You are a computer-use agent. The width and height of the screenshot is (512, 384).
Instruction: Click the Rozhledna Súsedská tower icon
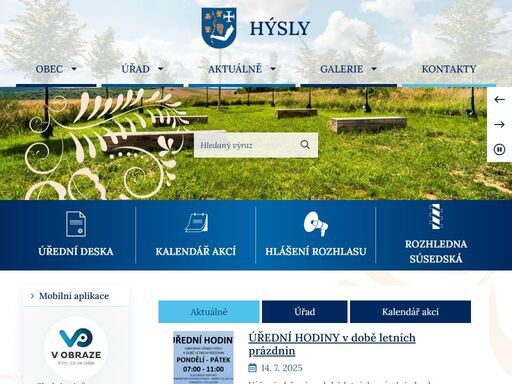click(x=436, y=217)
